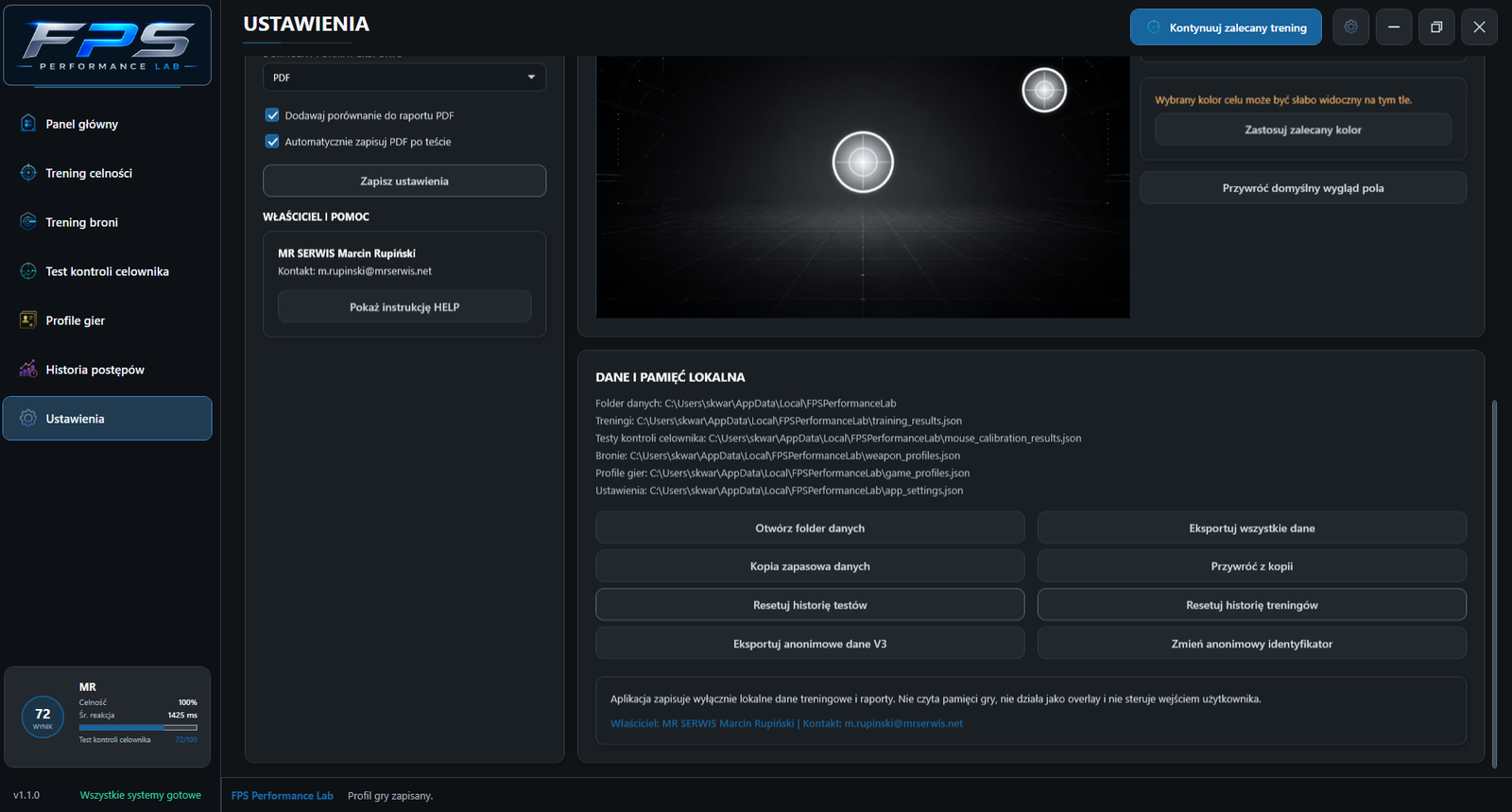Click Eksportuj wszystkie dane button
Viewport: 1512px width, 812px height.
(x=1251, y=527)
